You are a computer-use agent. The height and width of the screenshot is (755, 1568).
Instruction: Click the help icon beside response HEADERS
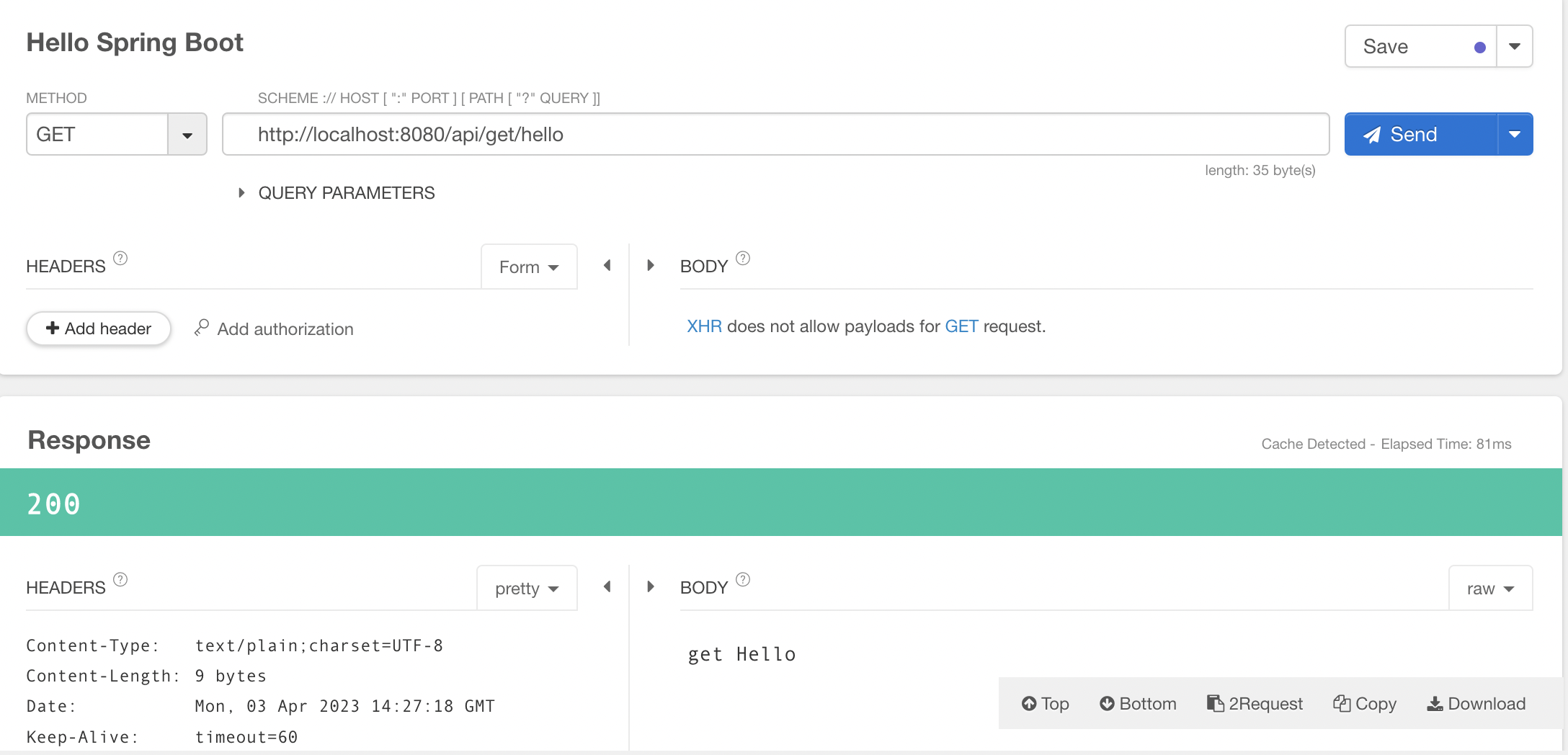point(120,579)
